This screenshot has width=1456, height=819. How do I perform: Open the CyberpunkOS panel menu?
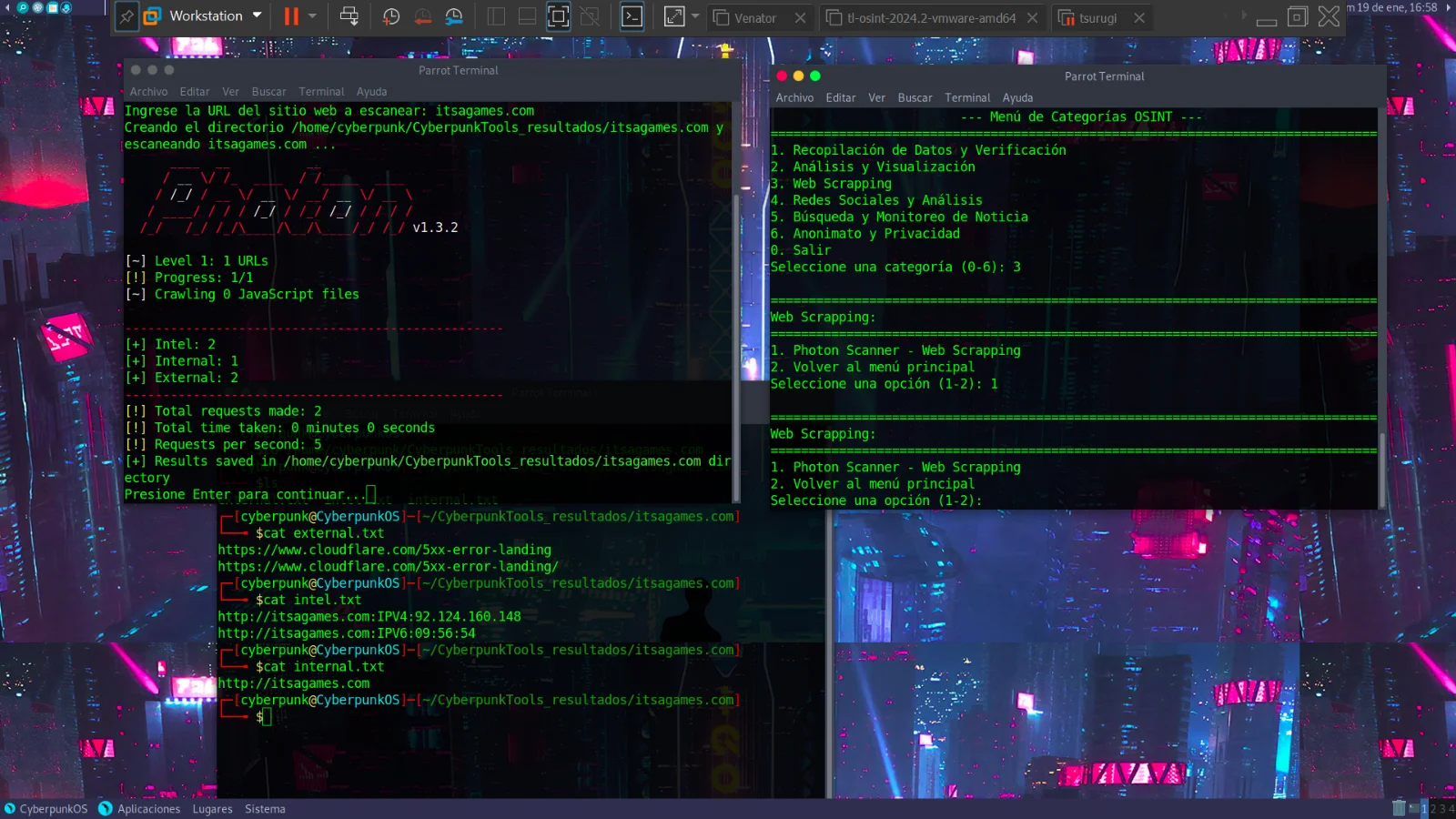point(46,809)
